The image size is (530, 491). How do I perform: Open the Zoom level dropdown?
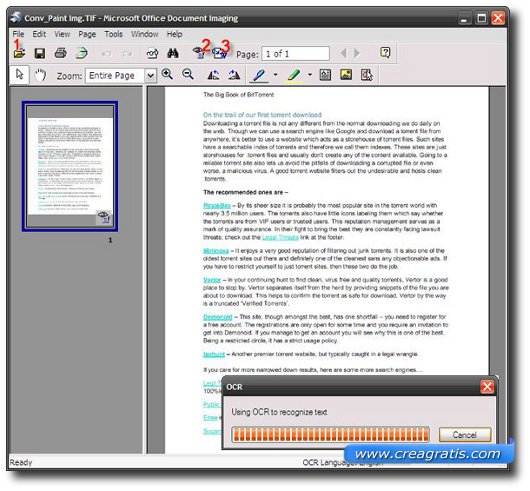150,76
